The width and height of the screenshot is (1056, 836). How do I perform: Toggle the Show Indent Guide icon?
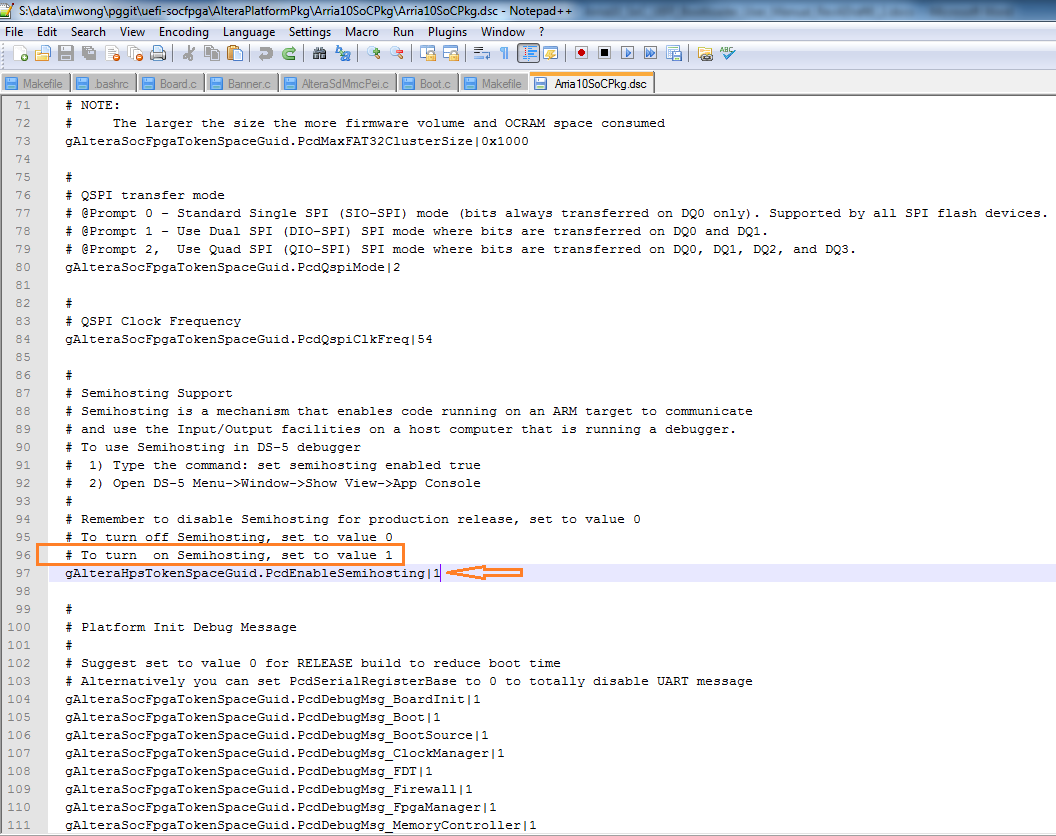tap(528, 53)
